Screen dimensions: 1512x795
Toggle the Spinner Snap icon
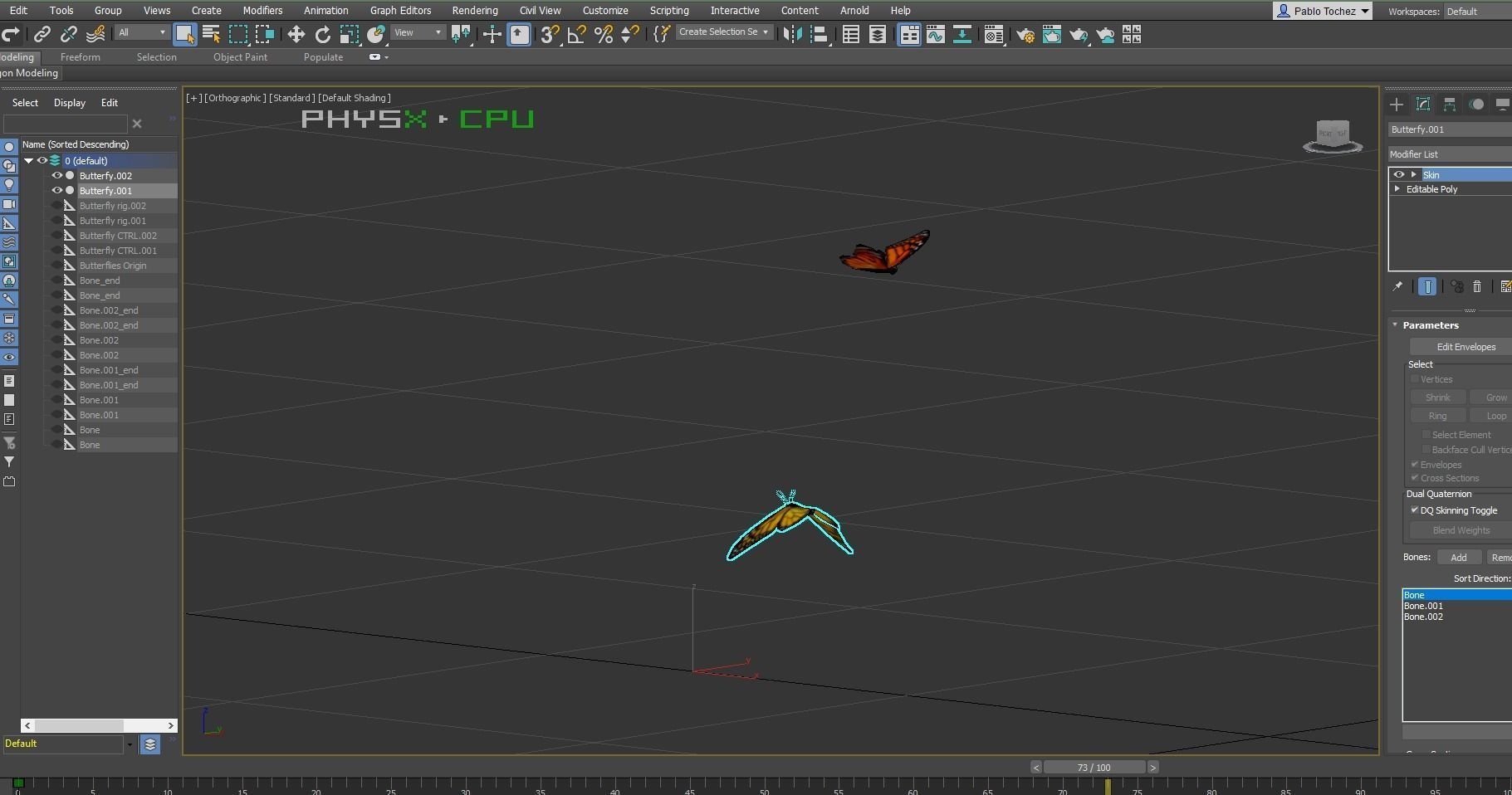tap(630, 34)
